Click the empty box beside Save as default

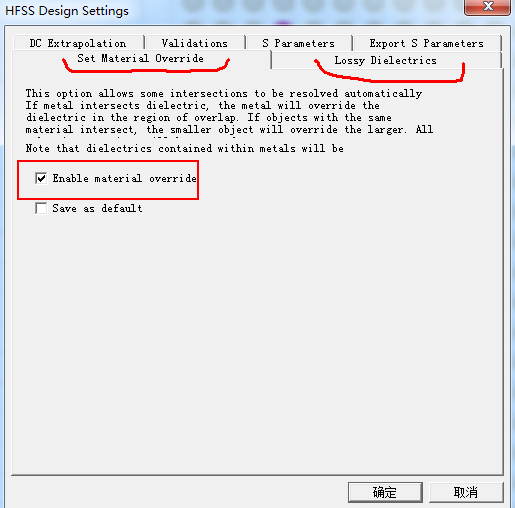click(41, 209)
